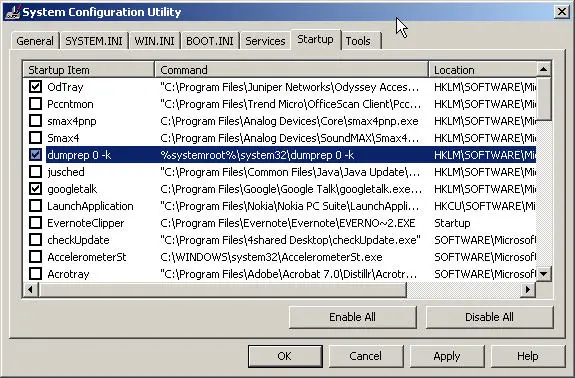Go to the Services tab
575x378 pixels.
pyautogui.click(x=265, y=41)
